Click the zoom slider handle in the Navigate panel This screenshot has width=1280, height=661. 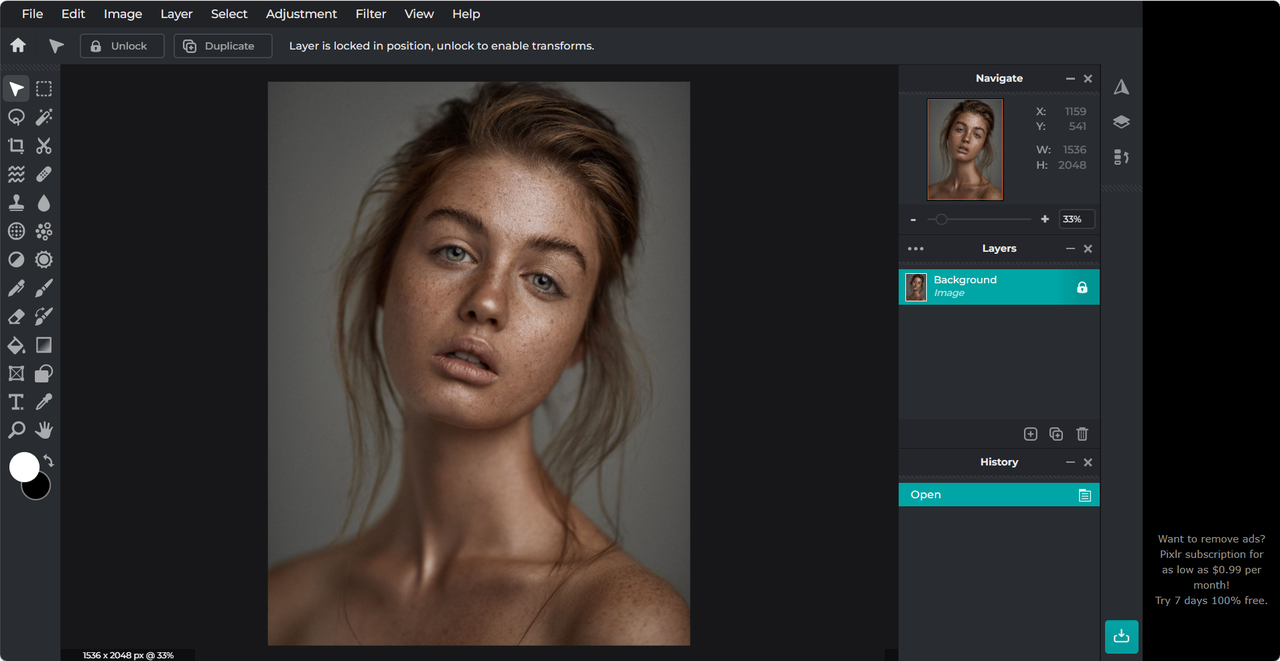tap(941, 219)
